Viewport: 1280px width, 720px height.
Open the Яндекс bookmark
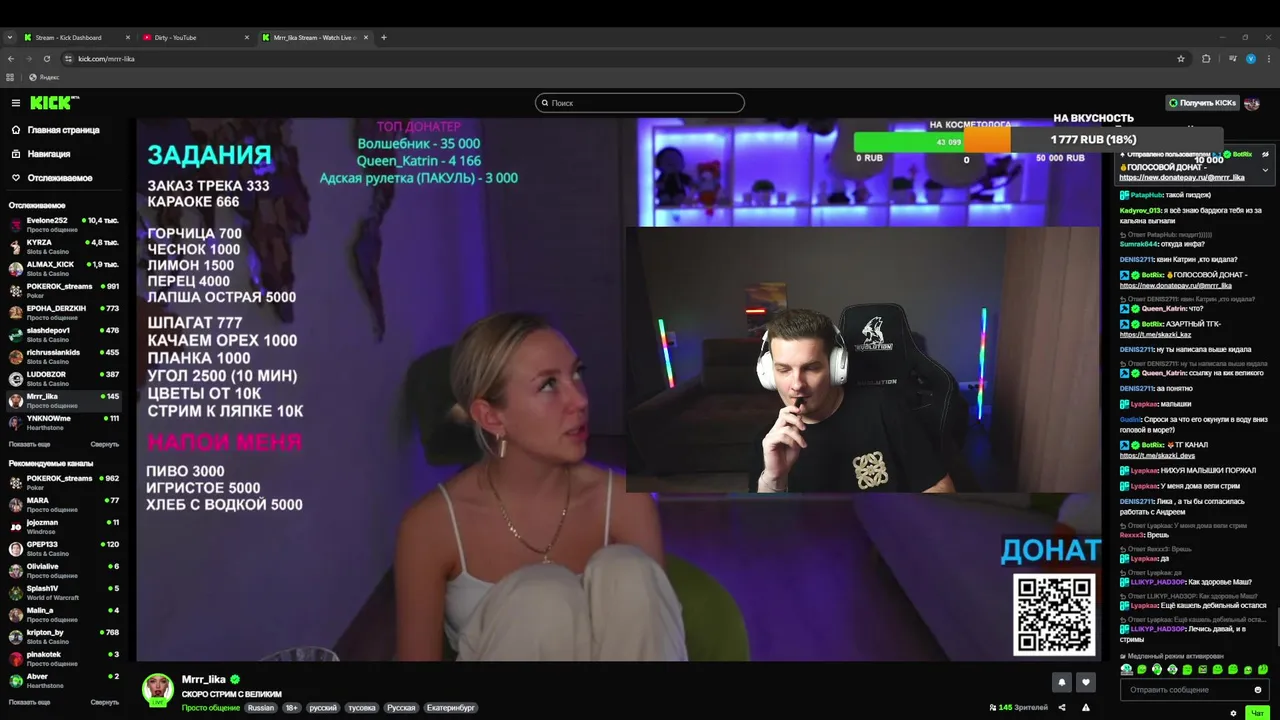click(x=44, y=77)
